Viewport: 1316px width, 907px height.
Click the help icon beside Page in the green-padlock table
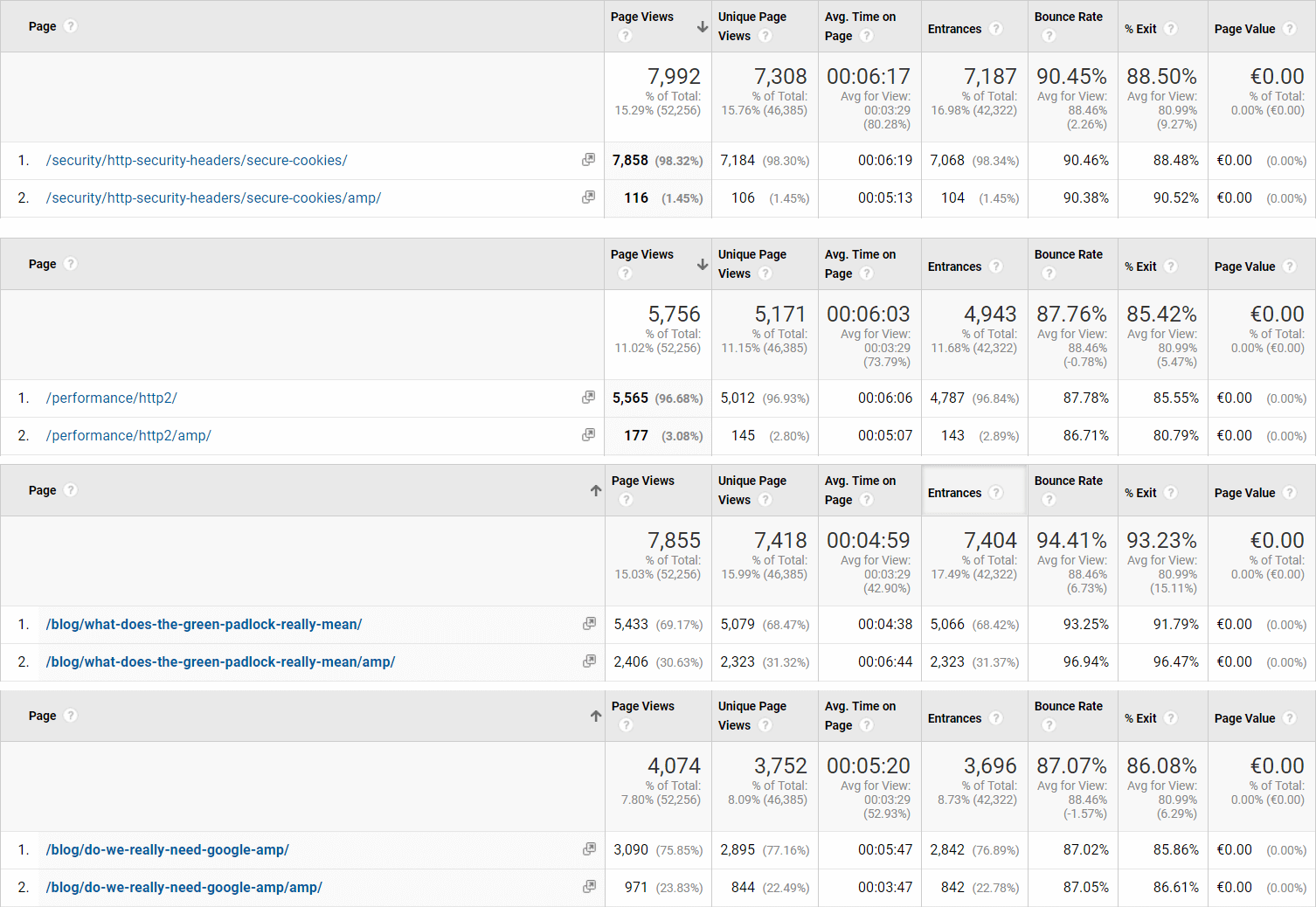point(71,490)
